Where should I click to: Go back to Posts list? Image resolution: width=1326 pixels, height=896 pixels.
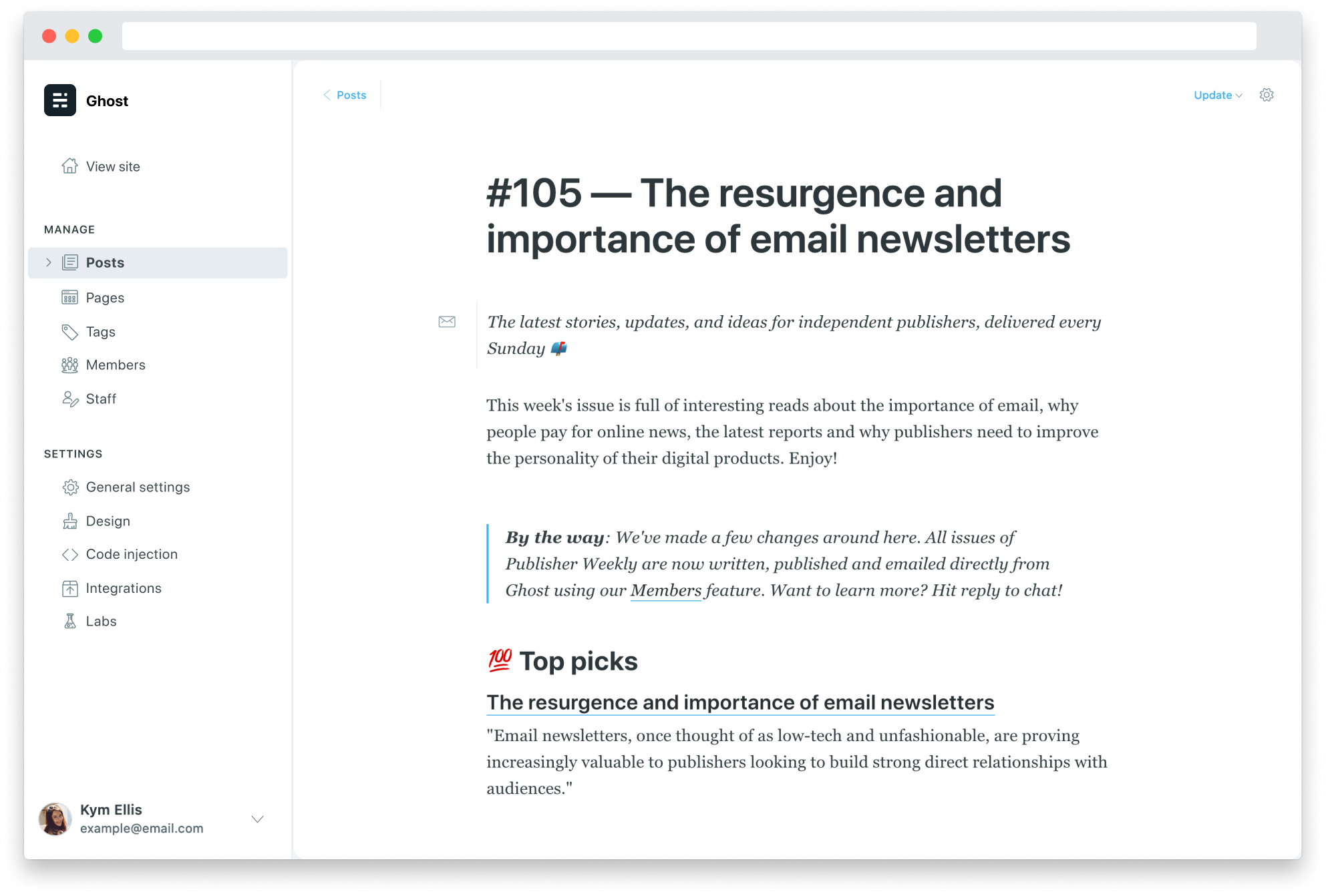coord(345,95)
